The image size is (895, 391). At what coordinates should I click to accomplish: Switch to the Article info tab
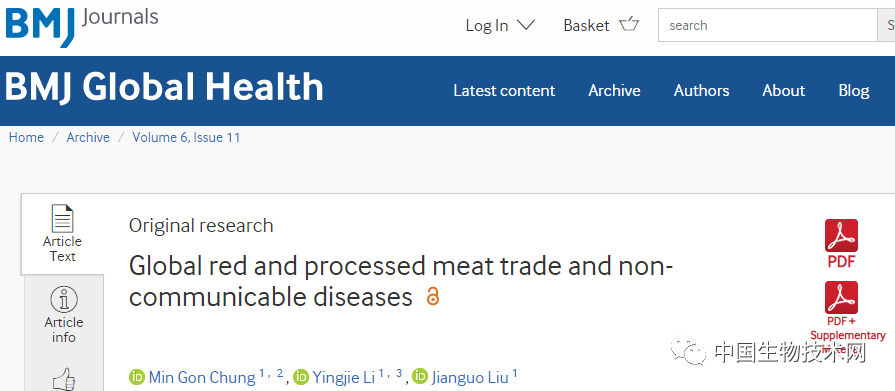63,316
